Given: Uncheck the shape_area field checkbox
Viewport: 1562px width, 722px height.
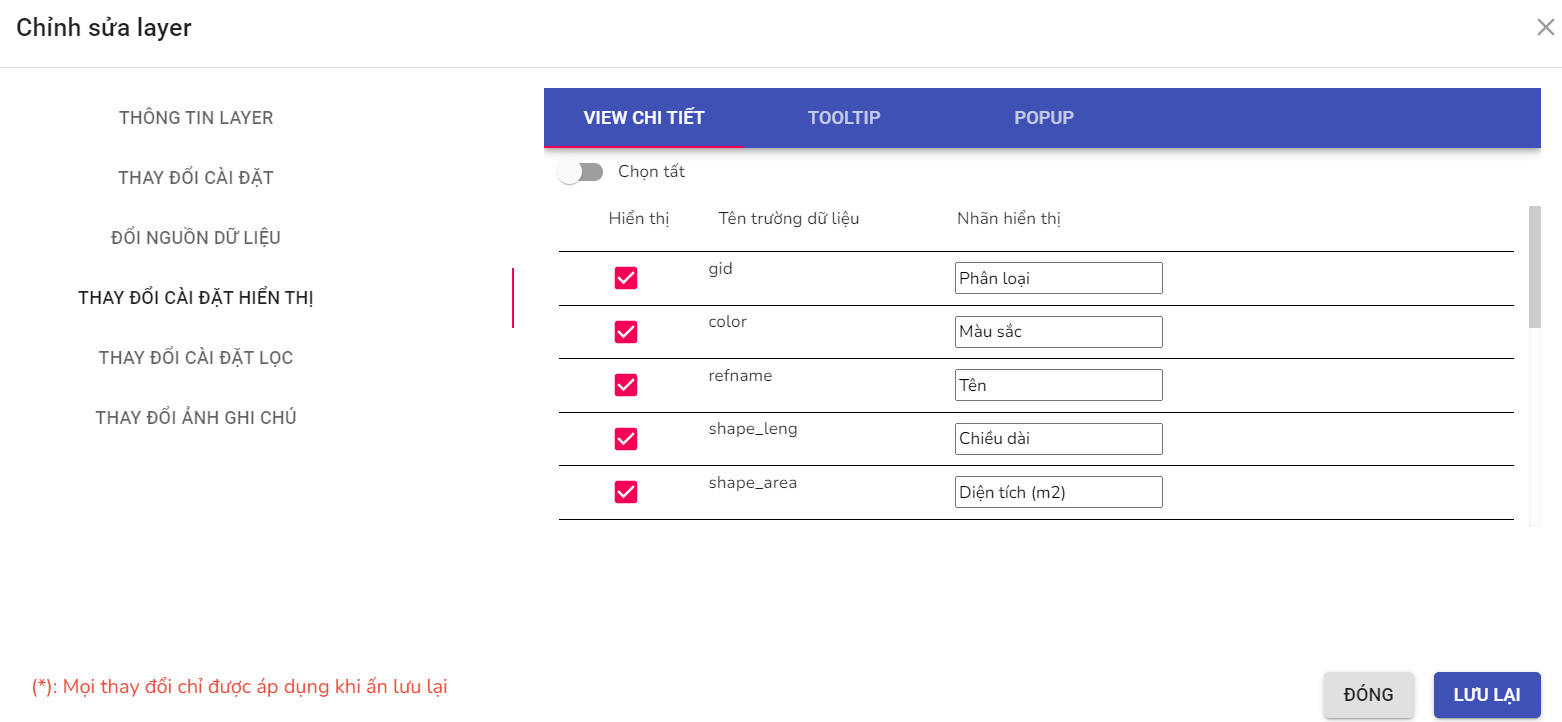Looking at the screenshot, I should (625, 491).
